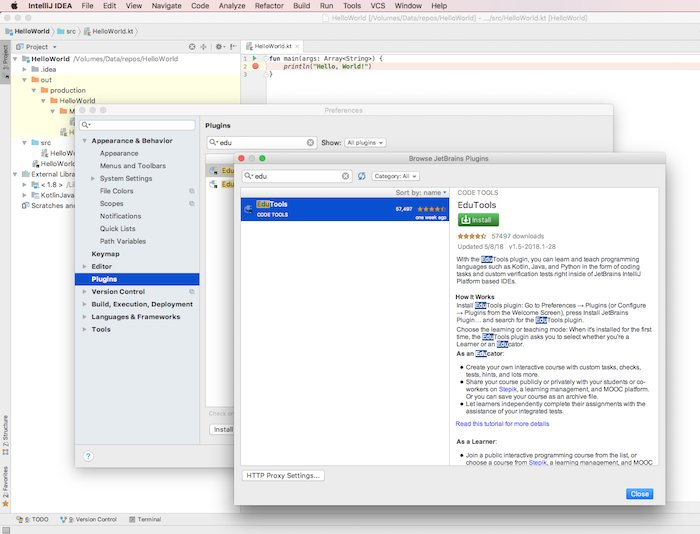The height and width of the screenshot is (534, 700).
Task: Expand the Build, Execution, Deployment section
Action: [84, 304]
